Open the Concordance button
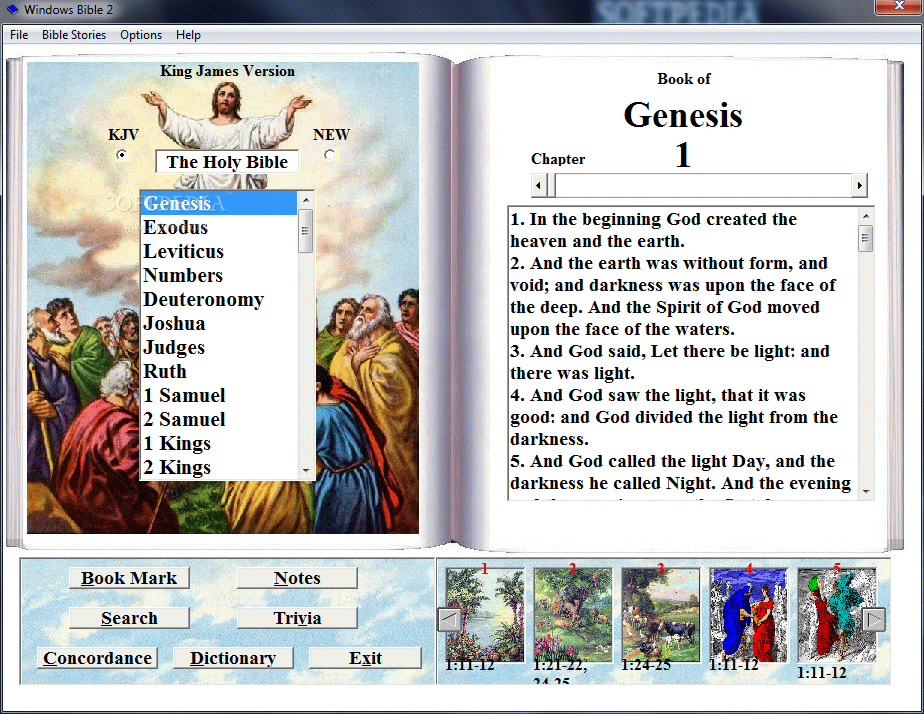 point(97,658)
